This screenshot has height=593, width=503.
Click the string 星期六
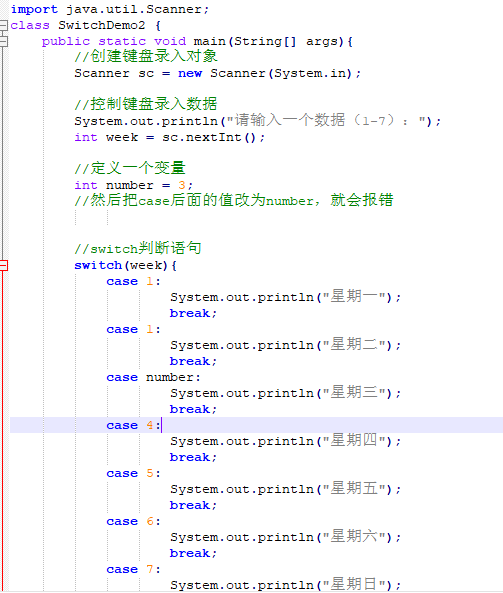[x=354, y=537]
